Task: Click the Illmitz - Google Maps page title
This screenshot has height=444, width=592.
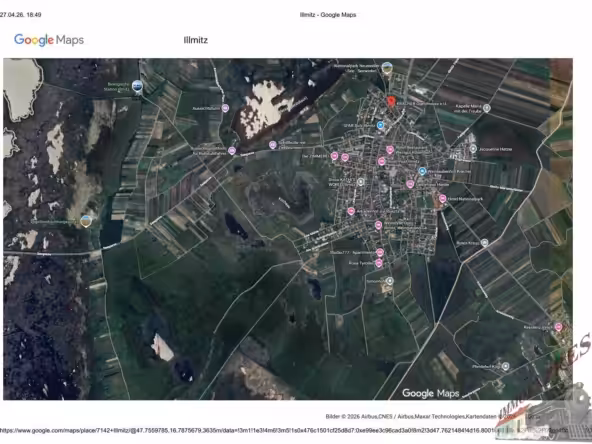Action: (328, 15)
